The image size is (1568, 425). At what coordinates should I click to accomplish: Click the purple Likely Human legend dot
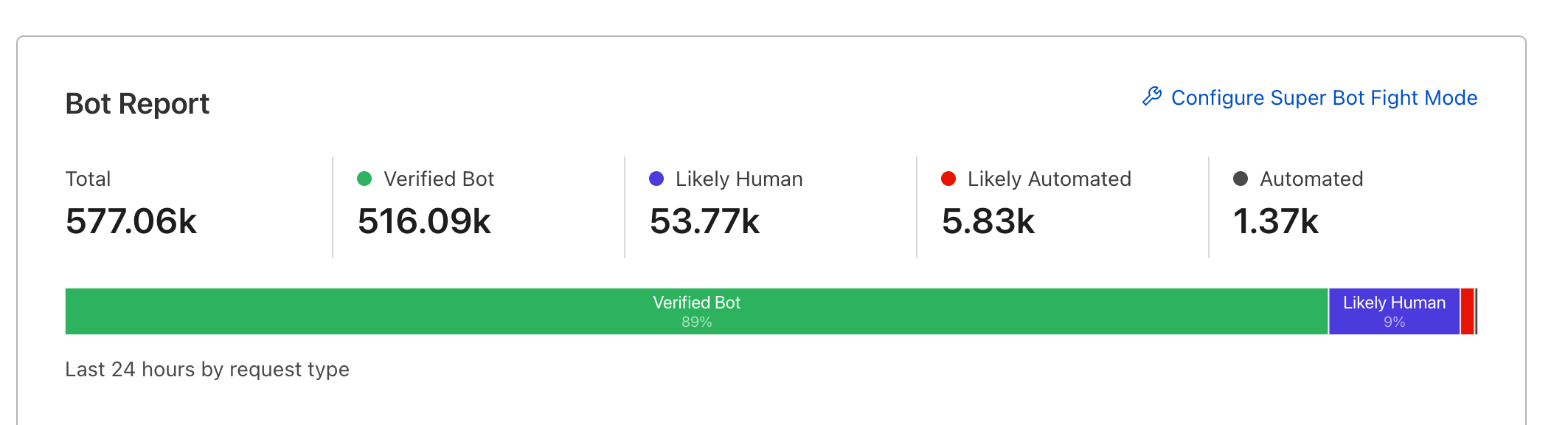(656, 179)
